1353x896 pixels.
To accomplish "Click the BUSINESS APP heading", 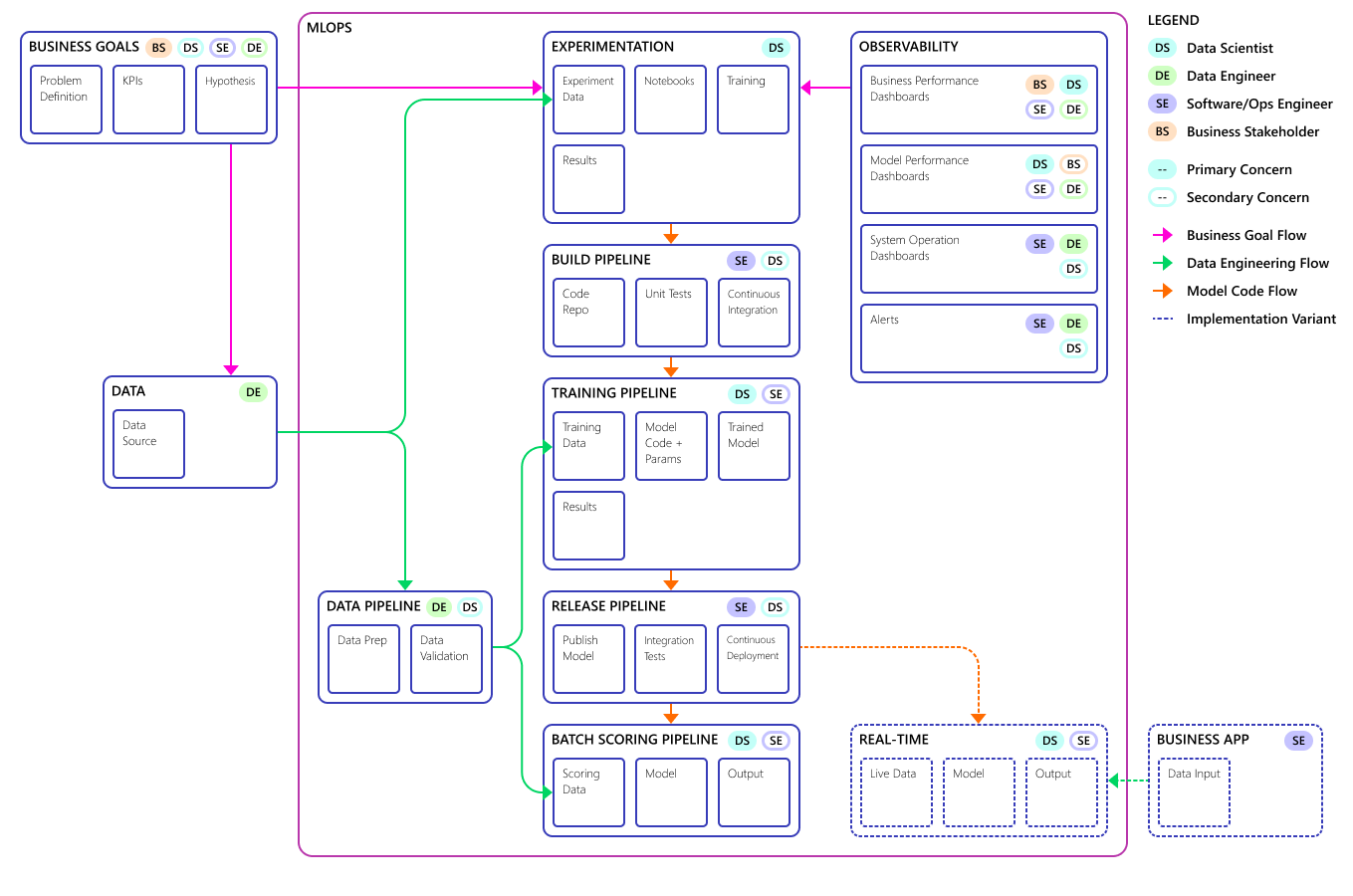I will coord(1203,740).
